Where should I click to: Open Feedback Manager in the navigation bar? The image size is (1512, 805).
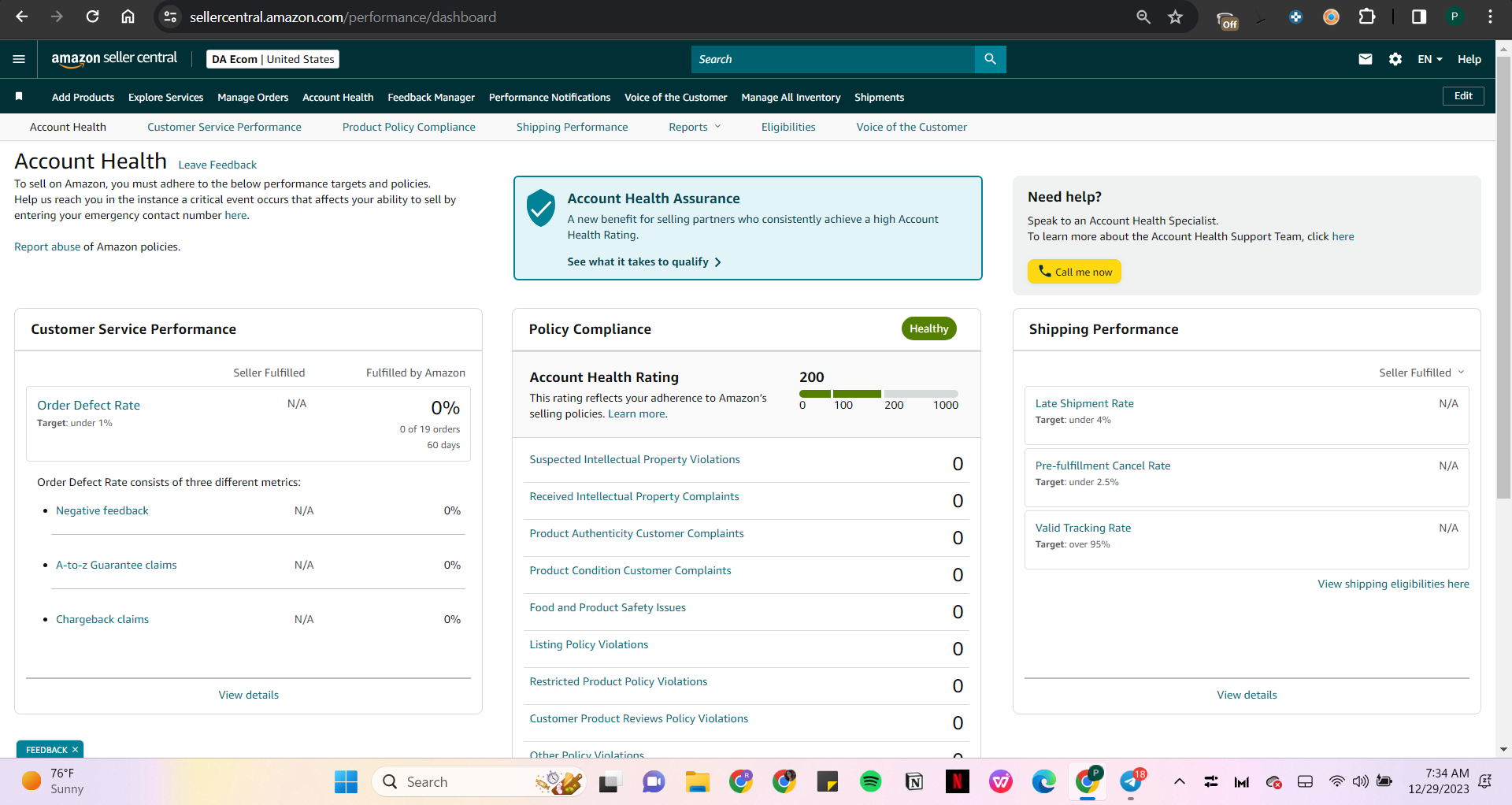click(431, 97)
